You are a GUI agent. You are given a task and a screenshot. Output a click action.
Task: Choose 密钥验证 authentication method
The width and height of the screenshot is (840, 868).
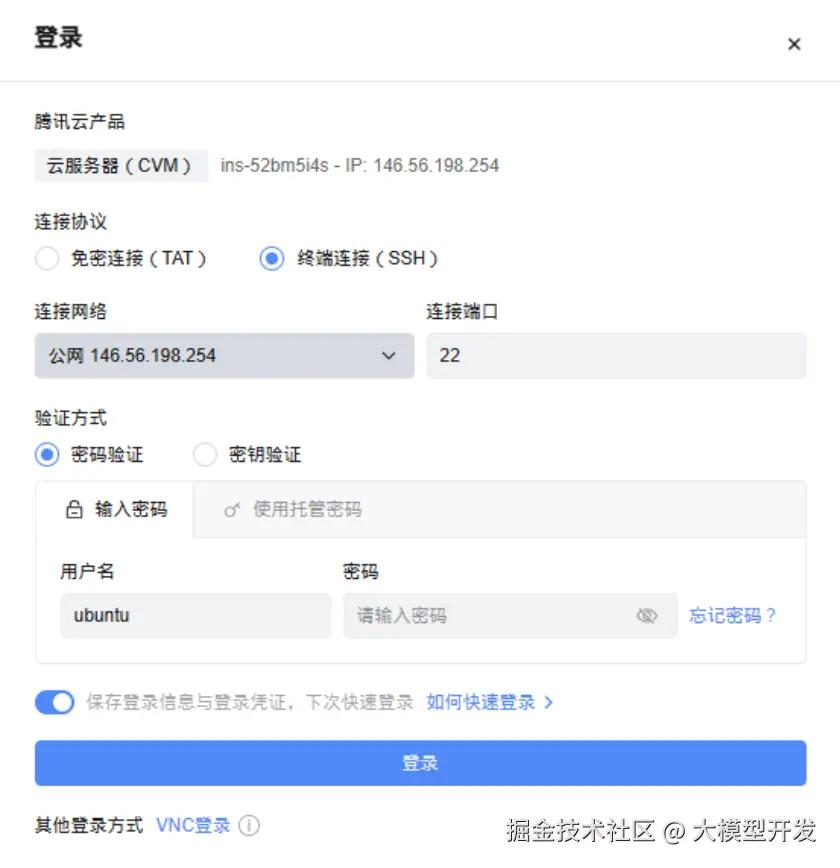205,455
